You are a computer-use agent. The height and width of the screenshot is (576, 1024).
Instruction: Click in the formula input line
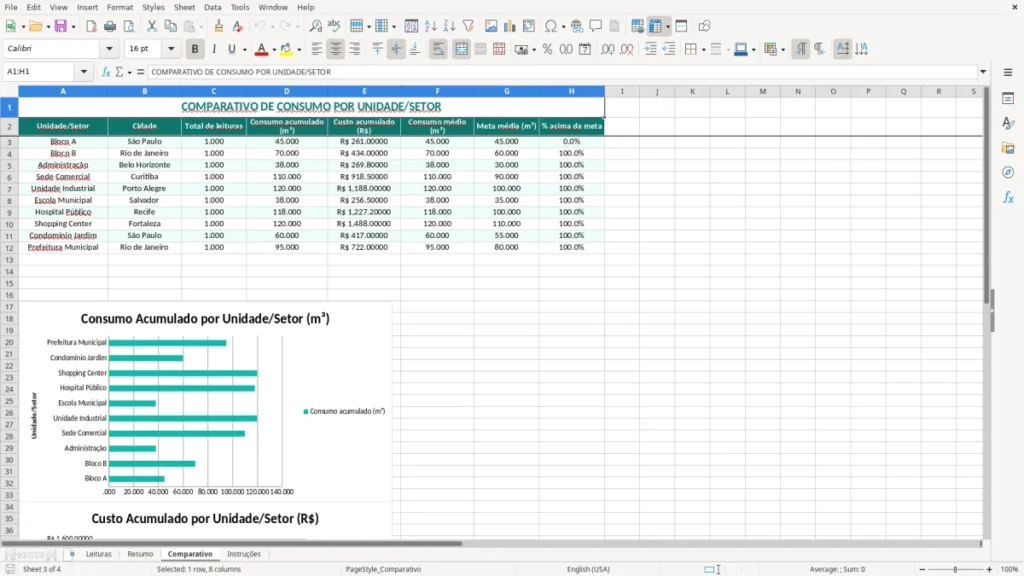pos(562,72)
